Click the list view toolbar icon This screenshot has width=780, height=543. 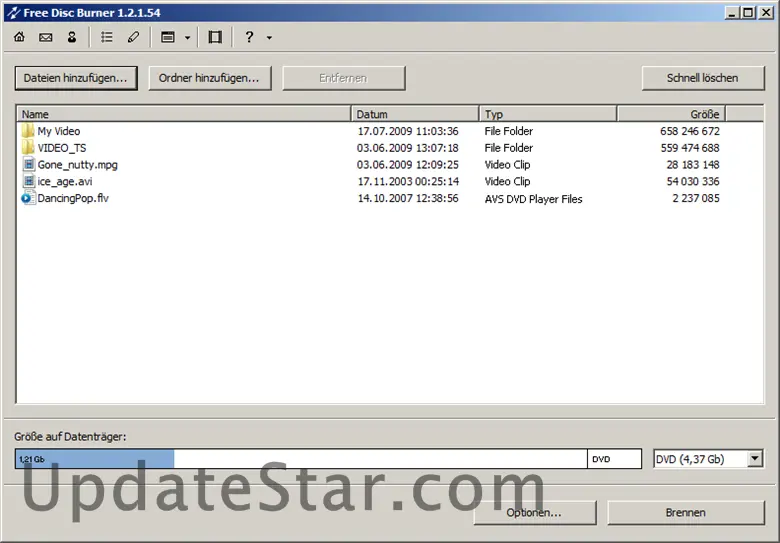tap(107, 37)
